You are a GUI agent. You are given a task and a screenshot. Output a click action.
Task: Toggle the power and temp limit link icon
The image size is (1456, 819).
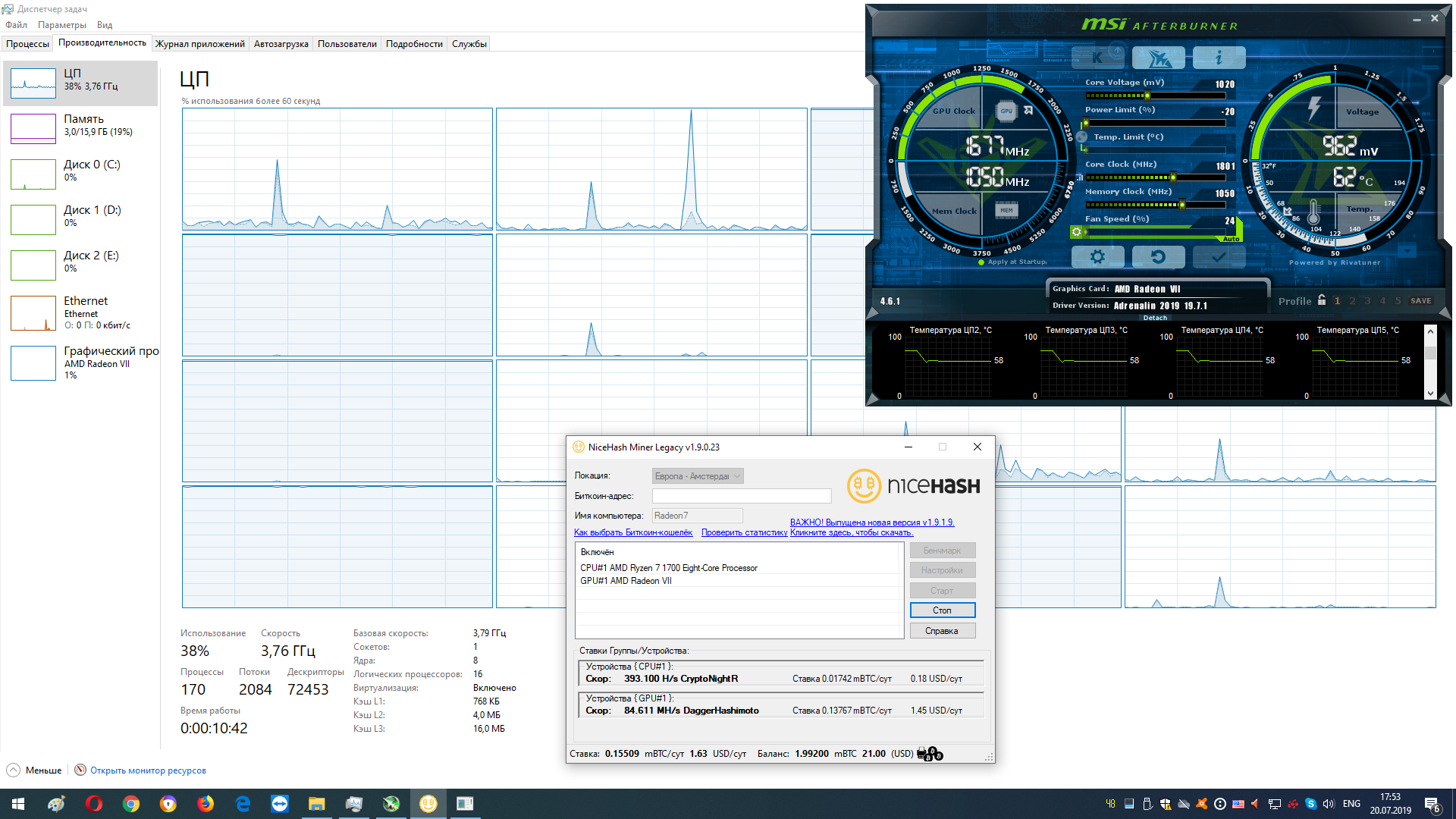tap(1082, 137)
